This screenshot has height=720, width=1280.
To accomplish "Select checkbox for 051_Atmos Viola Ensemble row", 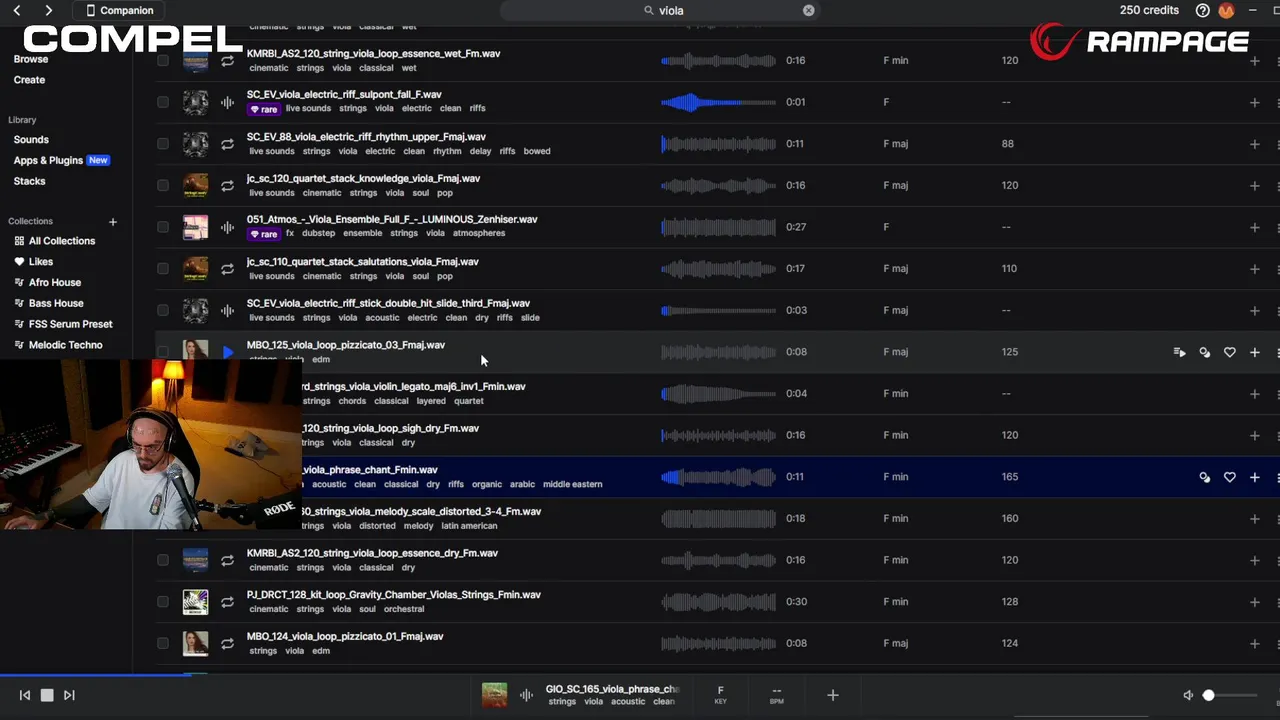I will pyautogui.click(x=163, y=227).
